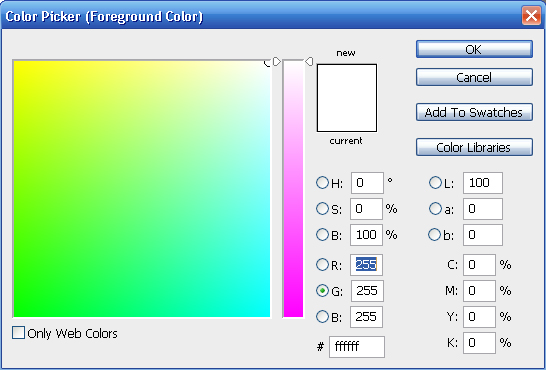Click the Cancel button

click(x=474, y=77)
